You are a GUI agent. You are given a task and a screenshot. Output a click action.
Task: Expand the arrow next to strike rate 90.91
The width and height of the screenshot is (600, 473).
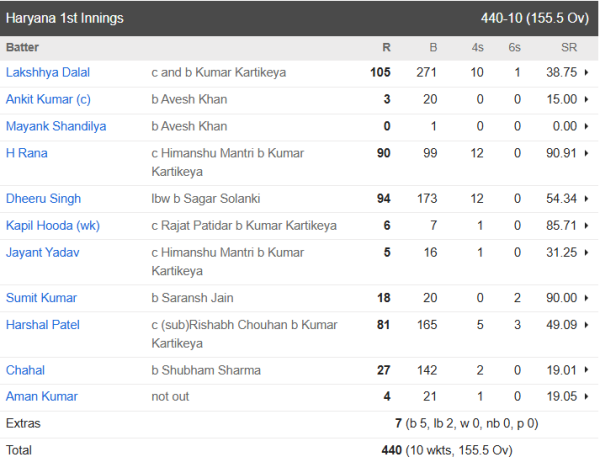tap(585, 154)
